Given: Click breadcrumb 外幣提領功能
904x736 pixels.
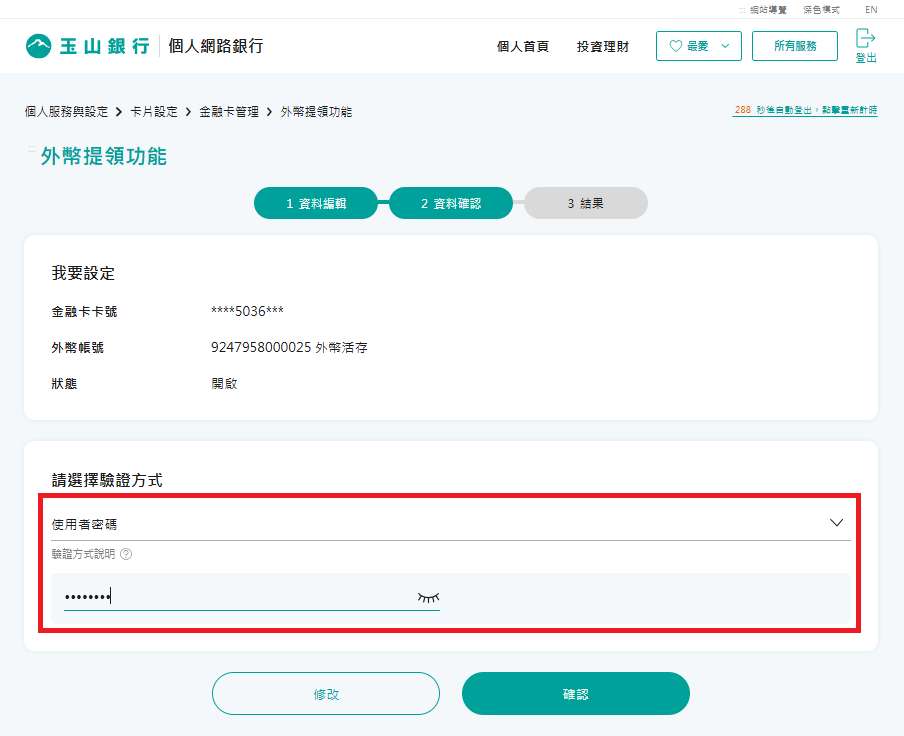Looking at the screenshot, I should pyautogui.click(x=316, y=112).
